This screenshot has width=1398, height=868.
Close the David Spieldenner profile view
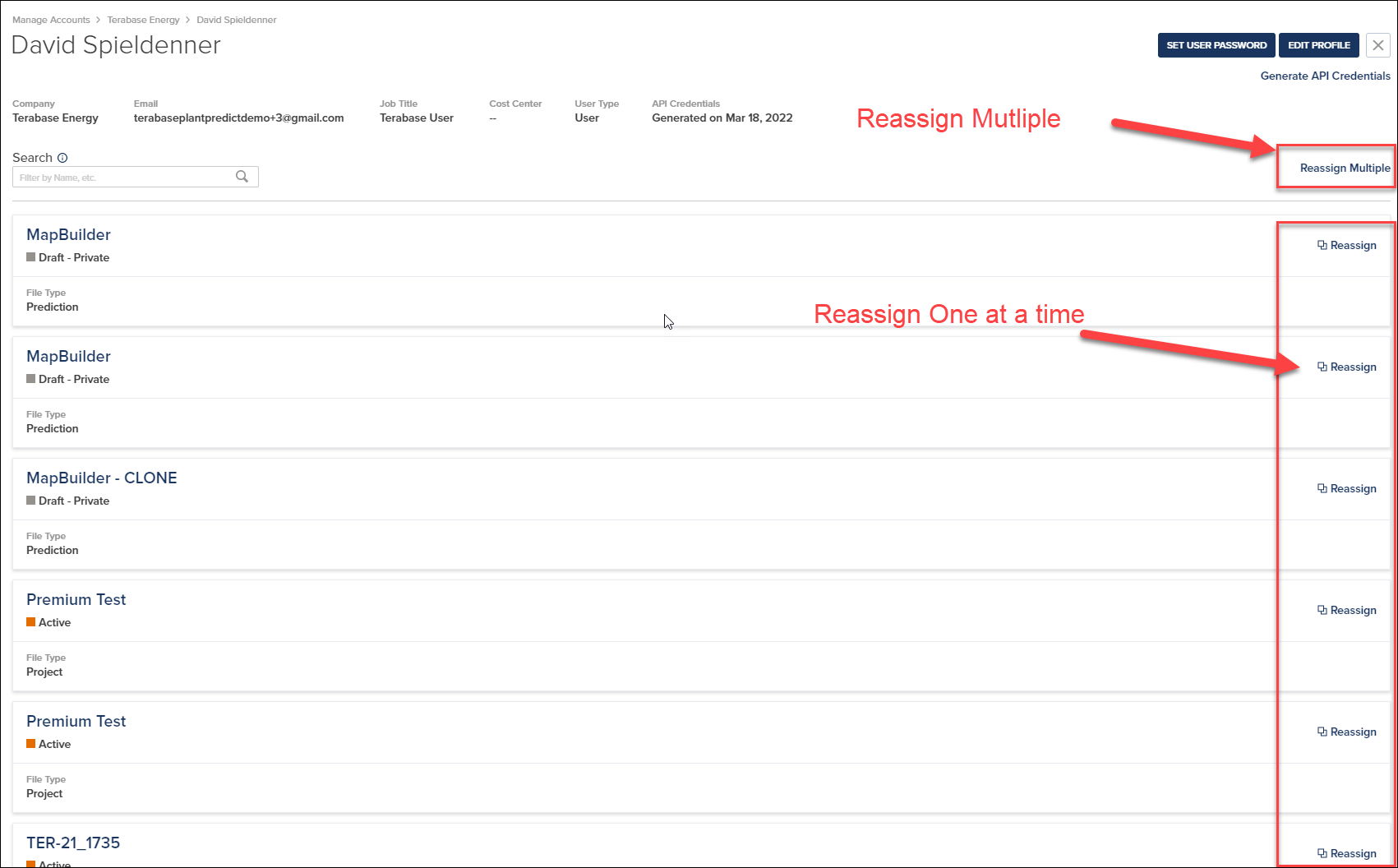(1377, 45)
